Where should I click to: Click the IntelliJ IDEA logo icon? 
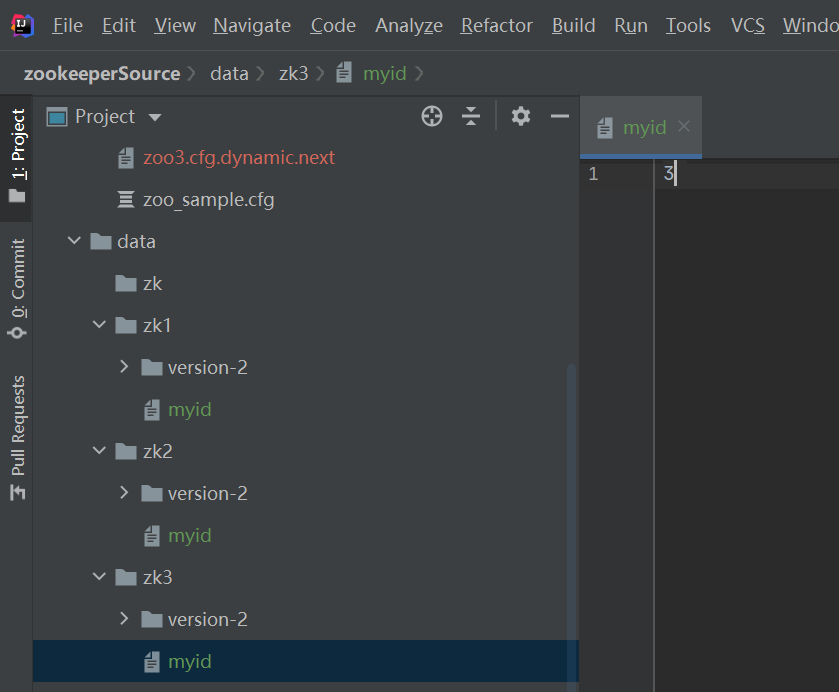(x=22, y=25)
